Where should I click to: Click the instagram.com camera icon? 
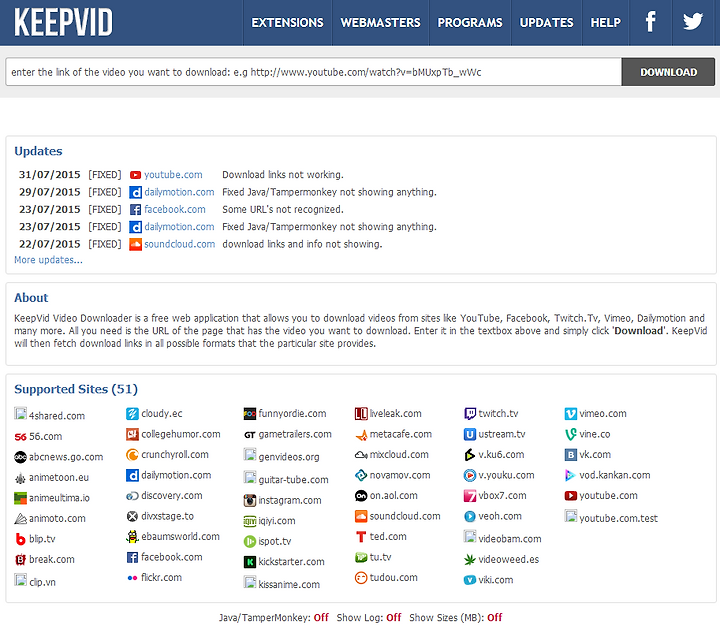(249, 500)
